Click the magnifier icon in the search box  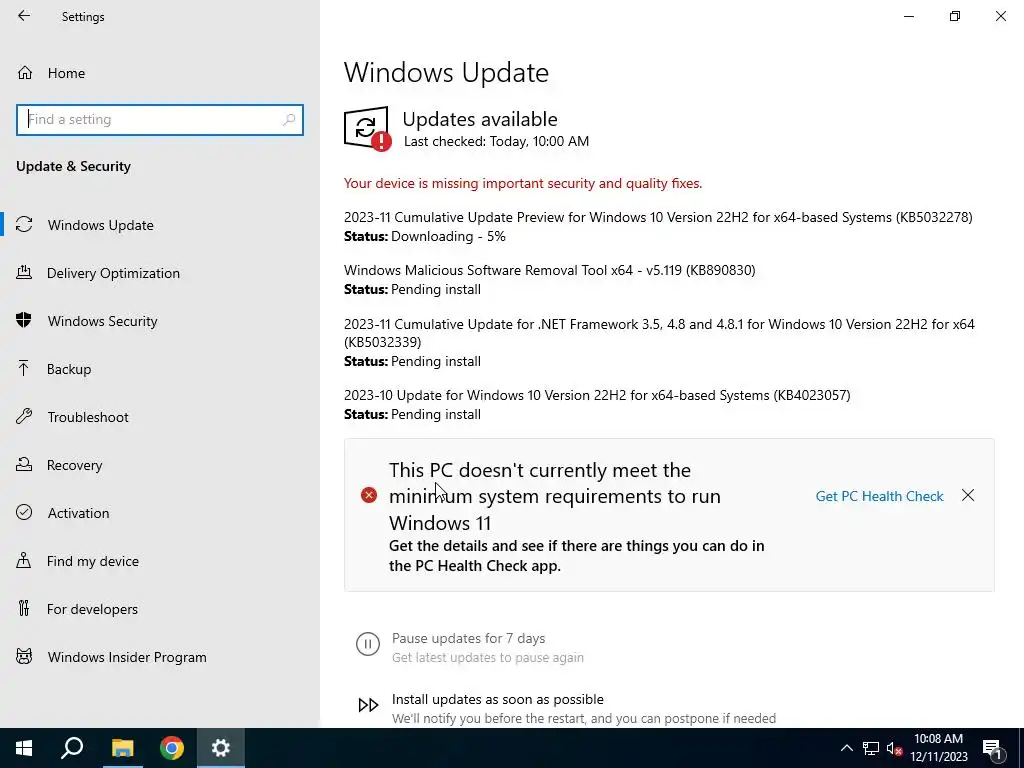pyautogui.click(x=289, y=120)
